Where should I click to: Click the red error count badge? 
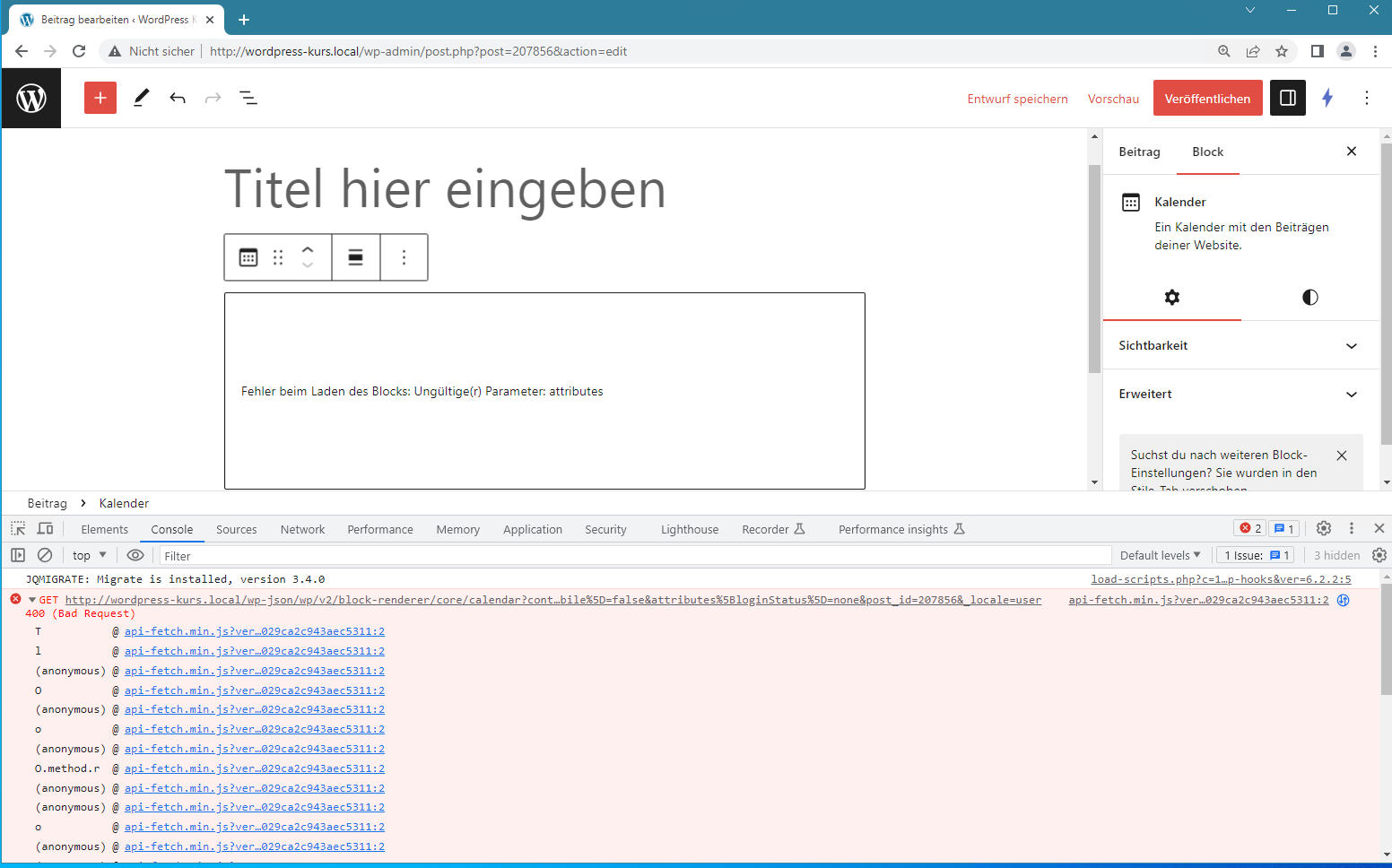coord(1250,528)
